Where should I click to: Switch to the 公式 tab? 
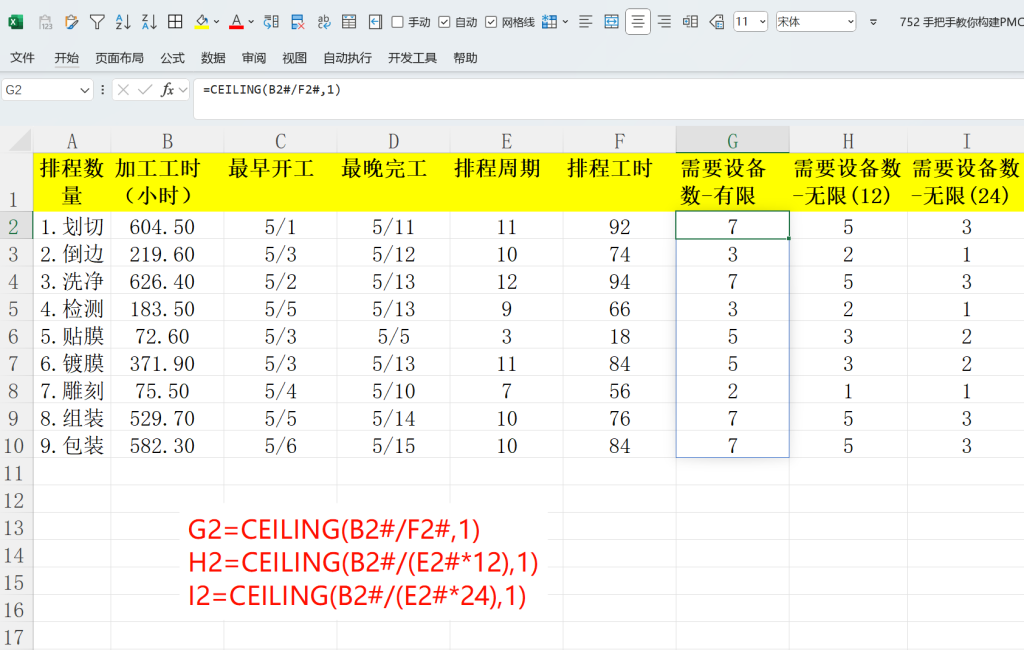coord(172,58)
